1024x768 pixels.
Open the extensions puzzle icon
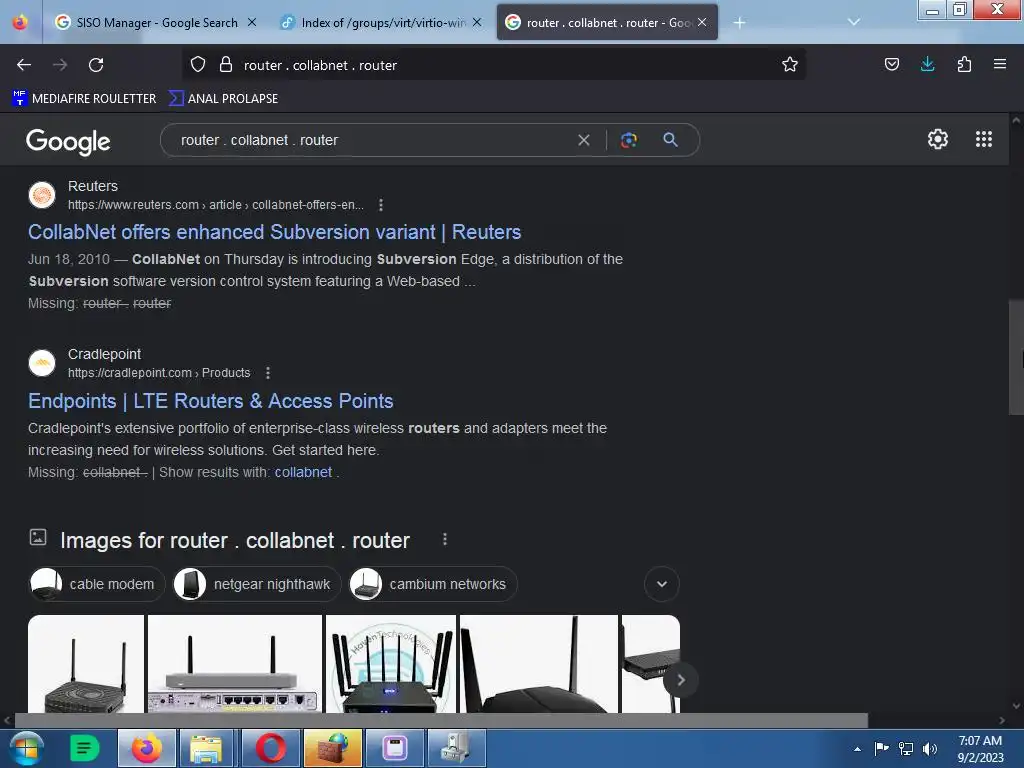pos(964,64)
